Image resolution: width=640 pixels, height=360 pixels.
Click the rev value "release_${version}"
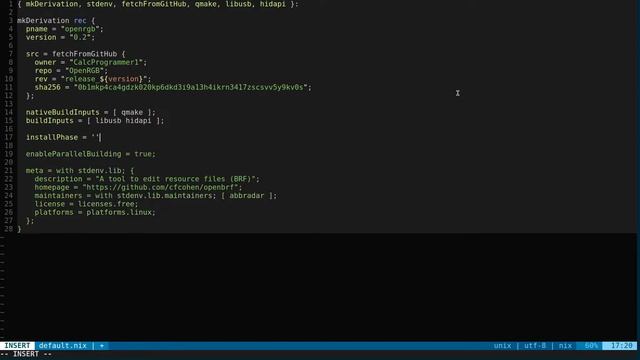[x=104, y=79]
